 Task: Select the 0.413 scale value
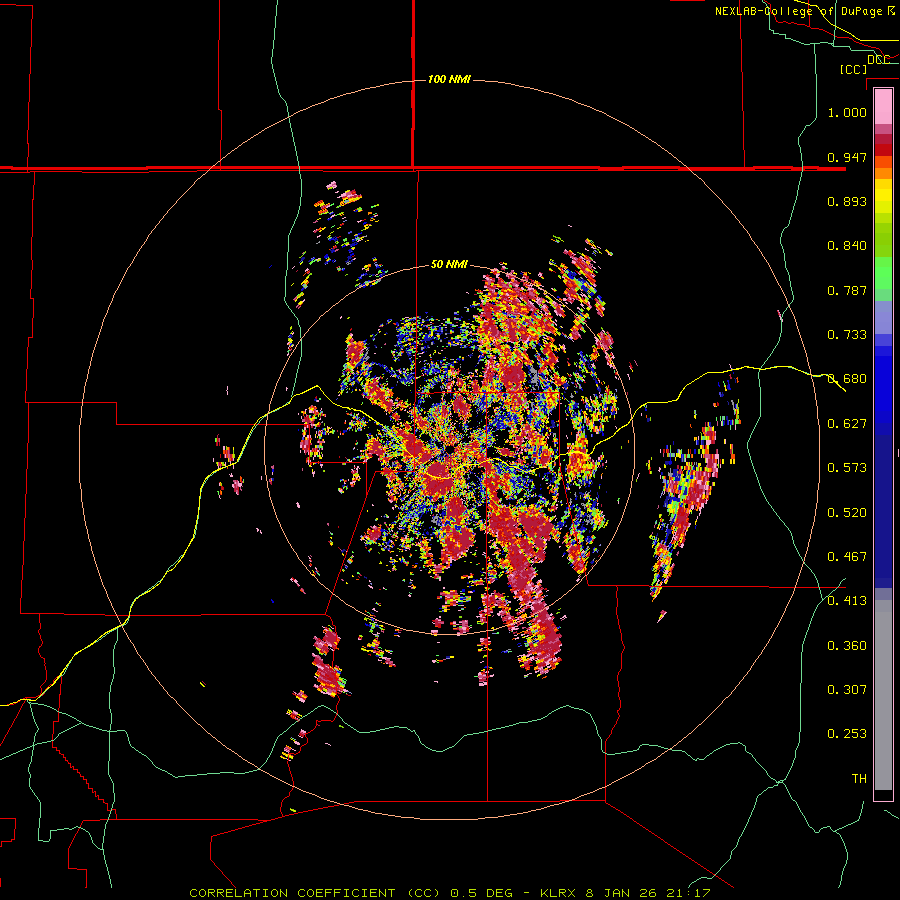coord(847,601)
